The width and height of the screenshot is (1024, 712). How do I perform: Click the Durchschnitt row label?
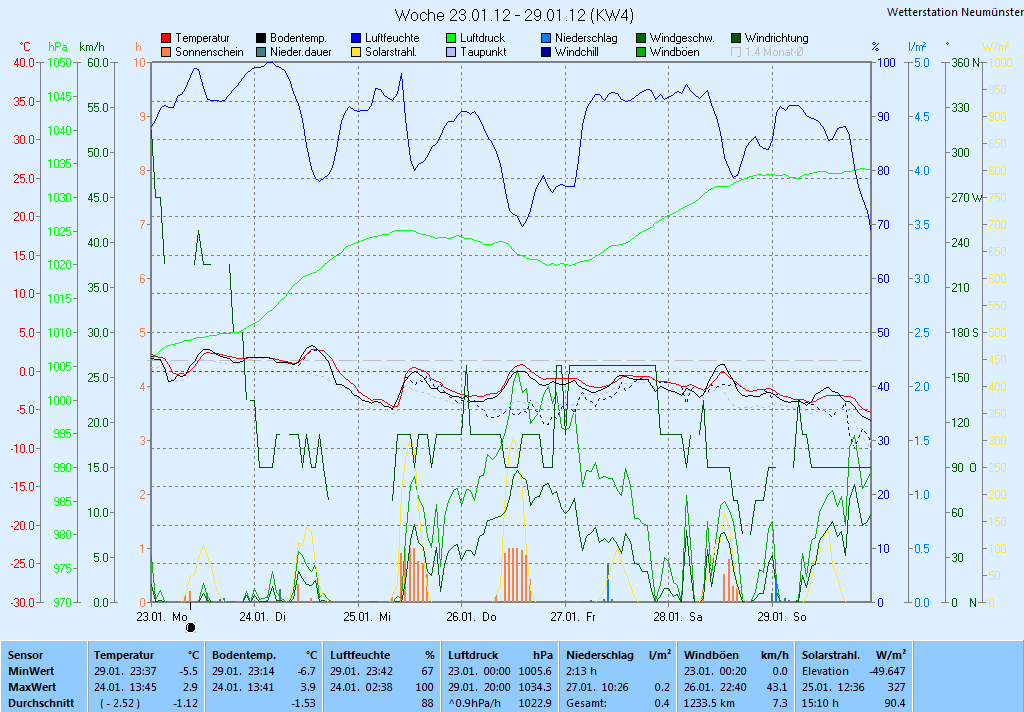pyautogui.click(x=40, y=704)
